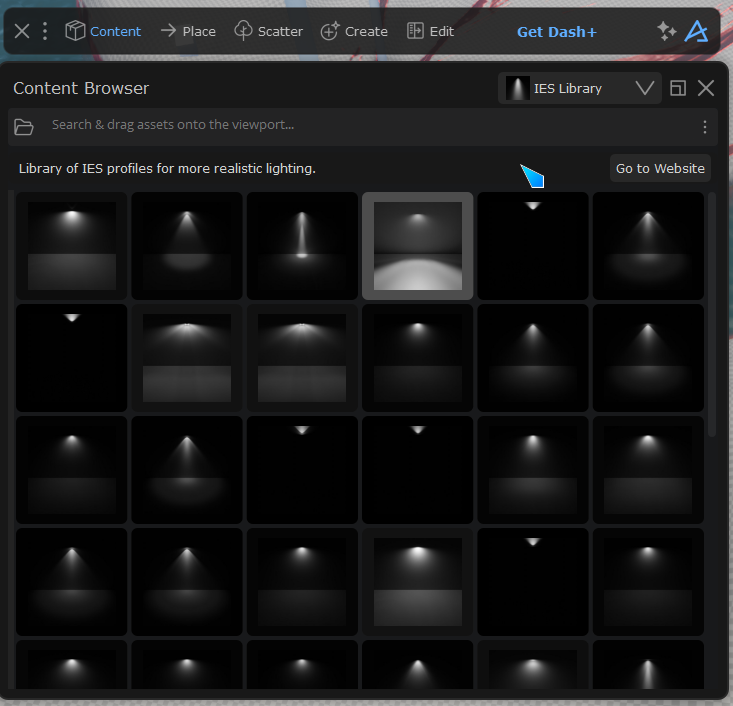Click the Content cube icon

[75, 31]
